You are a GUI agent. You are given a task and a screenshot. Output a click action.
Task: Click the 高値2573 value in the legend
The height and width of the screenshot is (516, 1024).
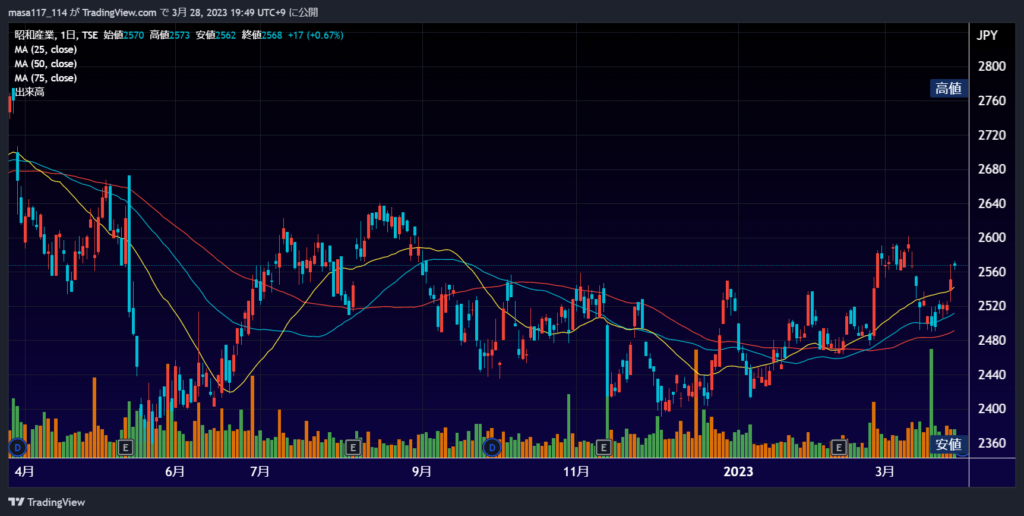pos(169,35)
